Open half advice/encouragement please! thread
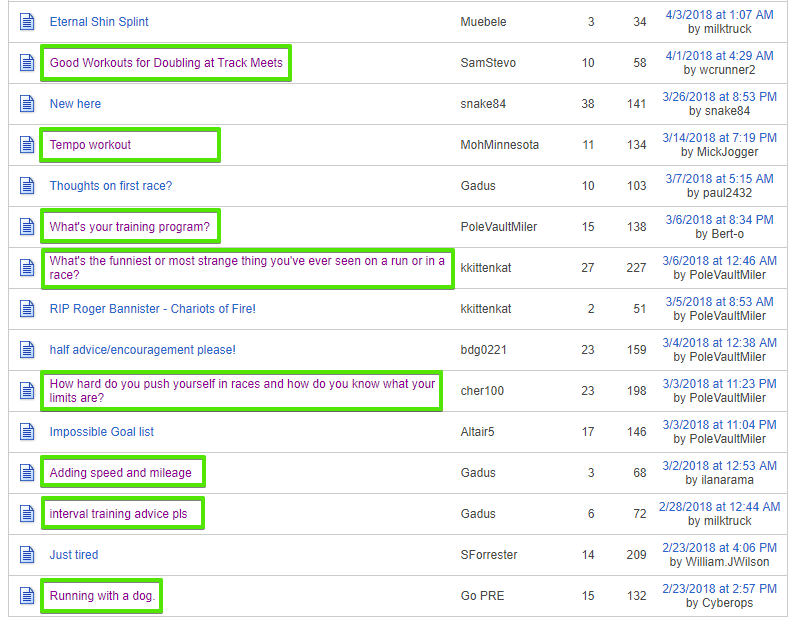The image size is (799, 617). coord(143,350)
